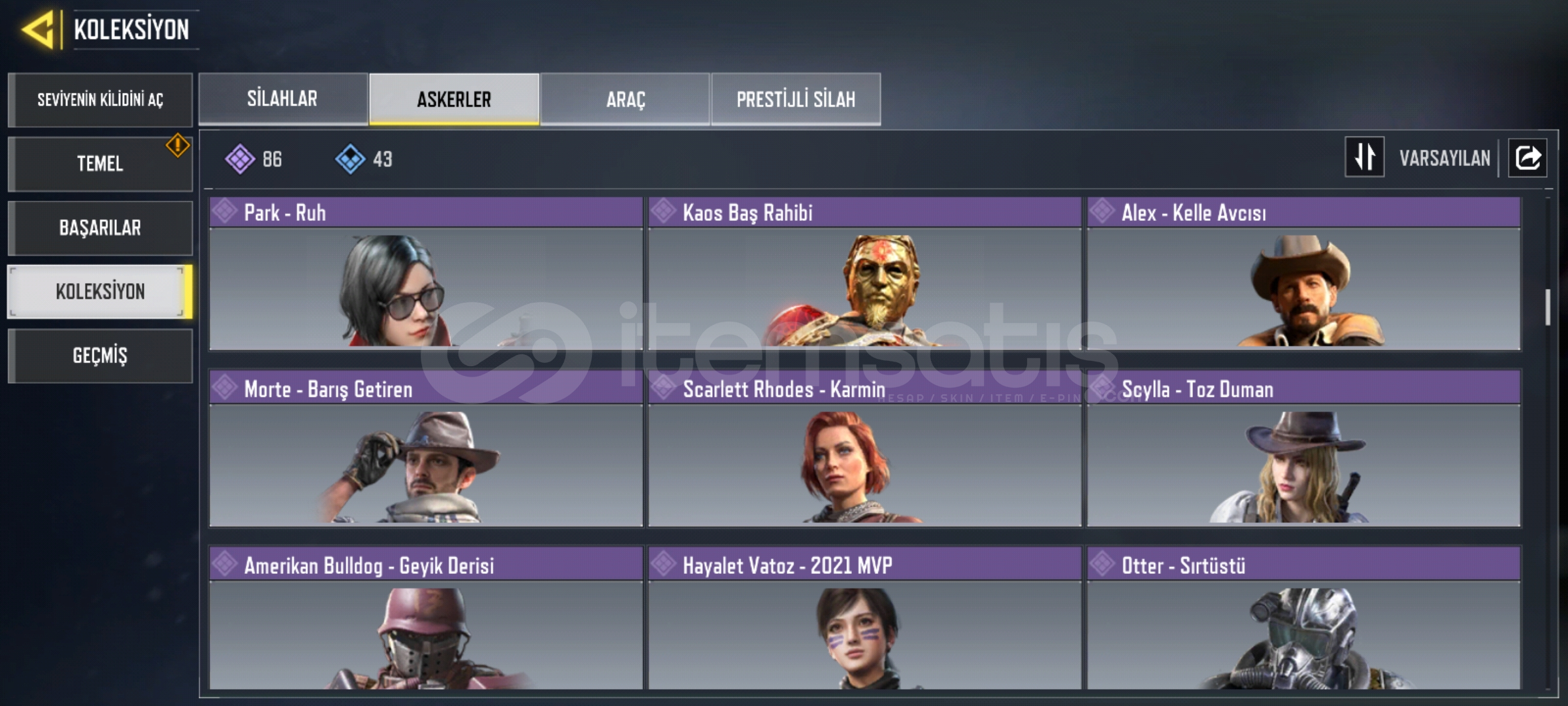Click the yellow back arrow icon

click(38, 29)
